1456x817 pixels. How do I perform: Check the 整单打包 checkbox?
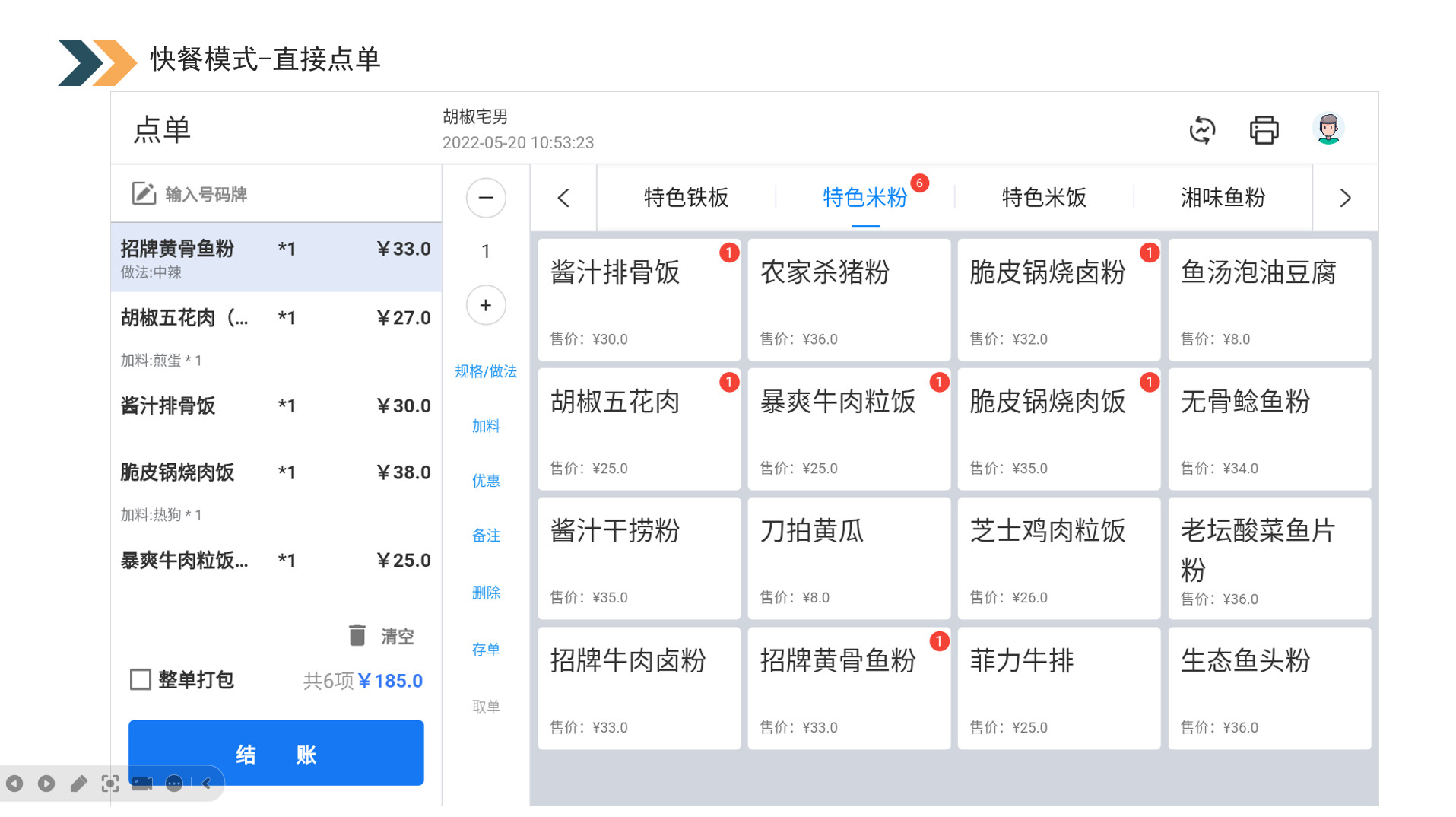point(141,679)
